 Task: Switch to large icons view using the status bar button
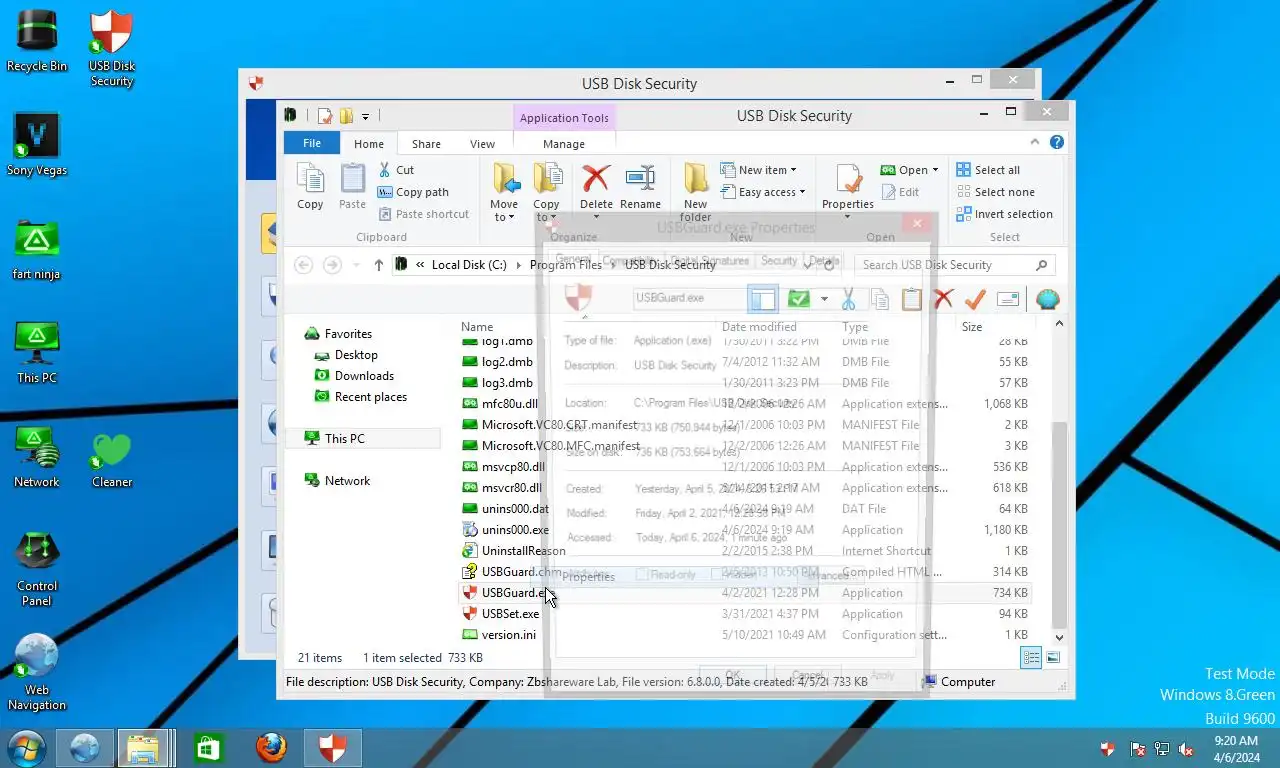point(1053,658)
